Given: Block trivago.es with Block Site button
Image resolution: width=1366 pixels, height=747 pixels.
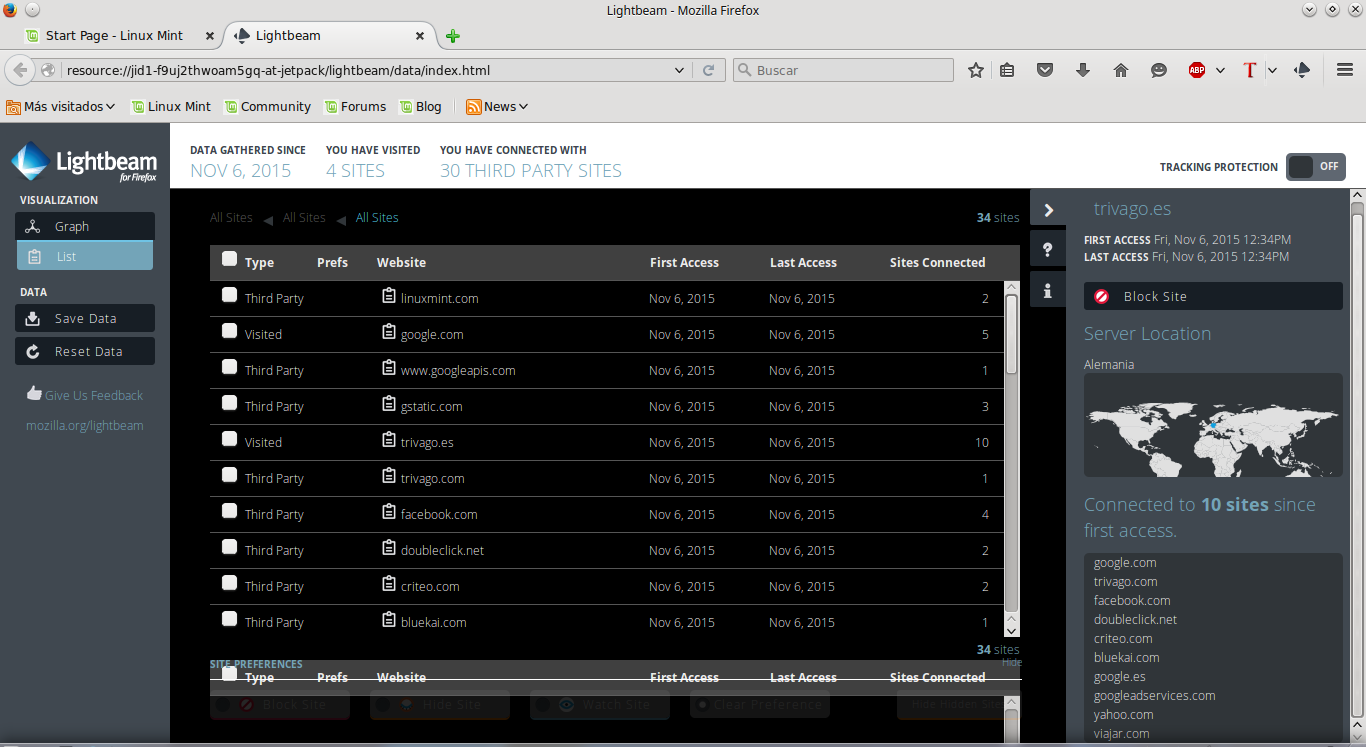Looking at the screenshot, I should coord(1213,296).
